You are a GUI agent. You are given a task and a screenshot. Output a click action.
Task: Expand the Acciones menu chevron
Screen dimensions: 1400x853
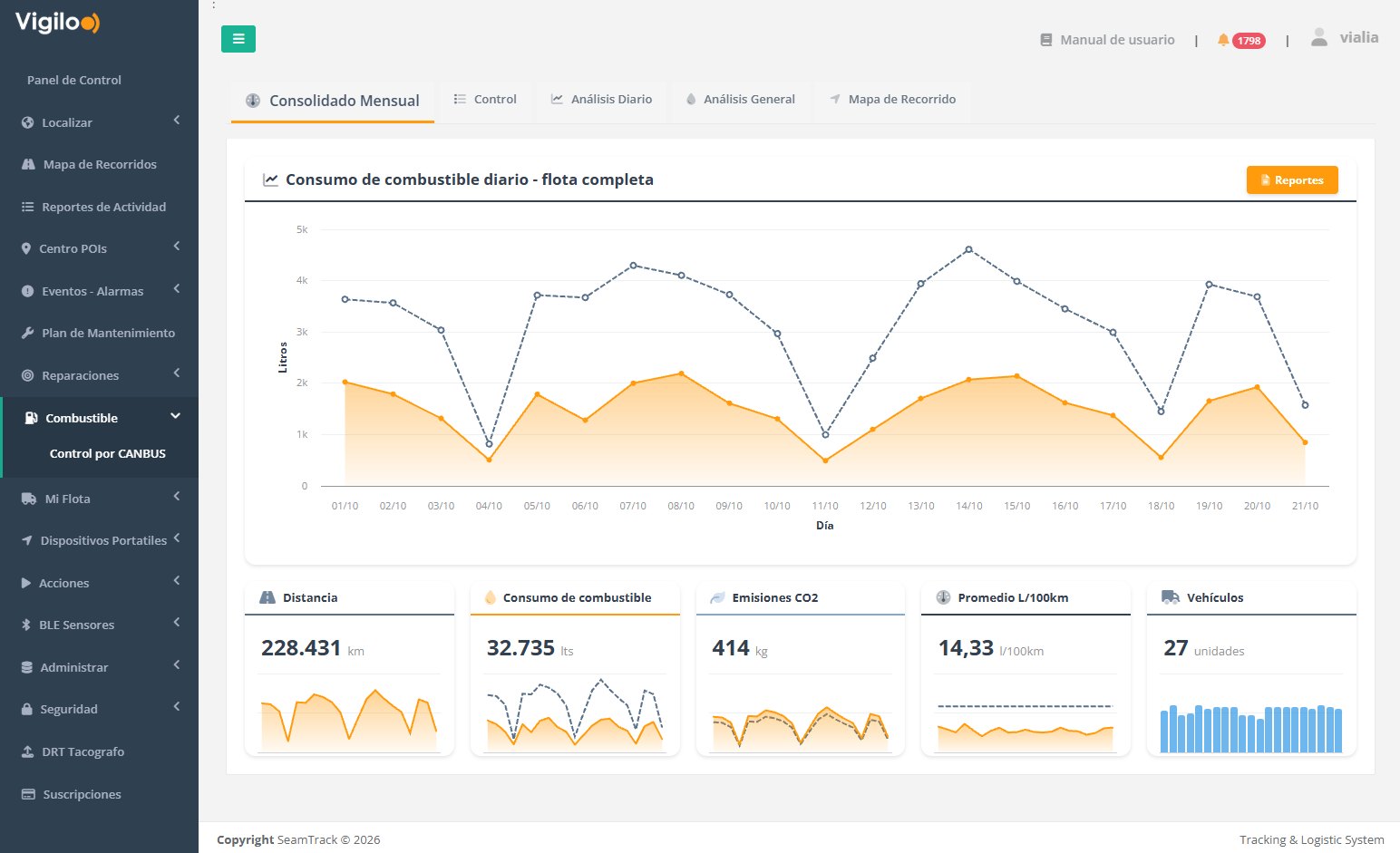[177, 581]
